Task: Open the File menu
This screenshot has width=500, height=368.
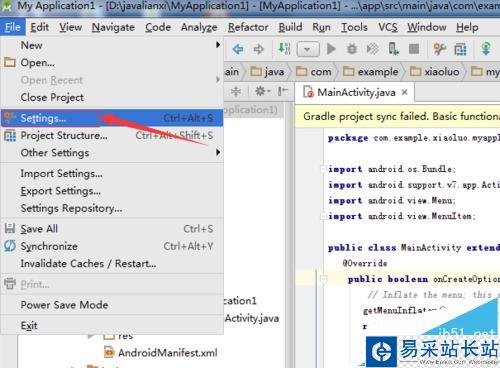Action: coord(13,27)
